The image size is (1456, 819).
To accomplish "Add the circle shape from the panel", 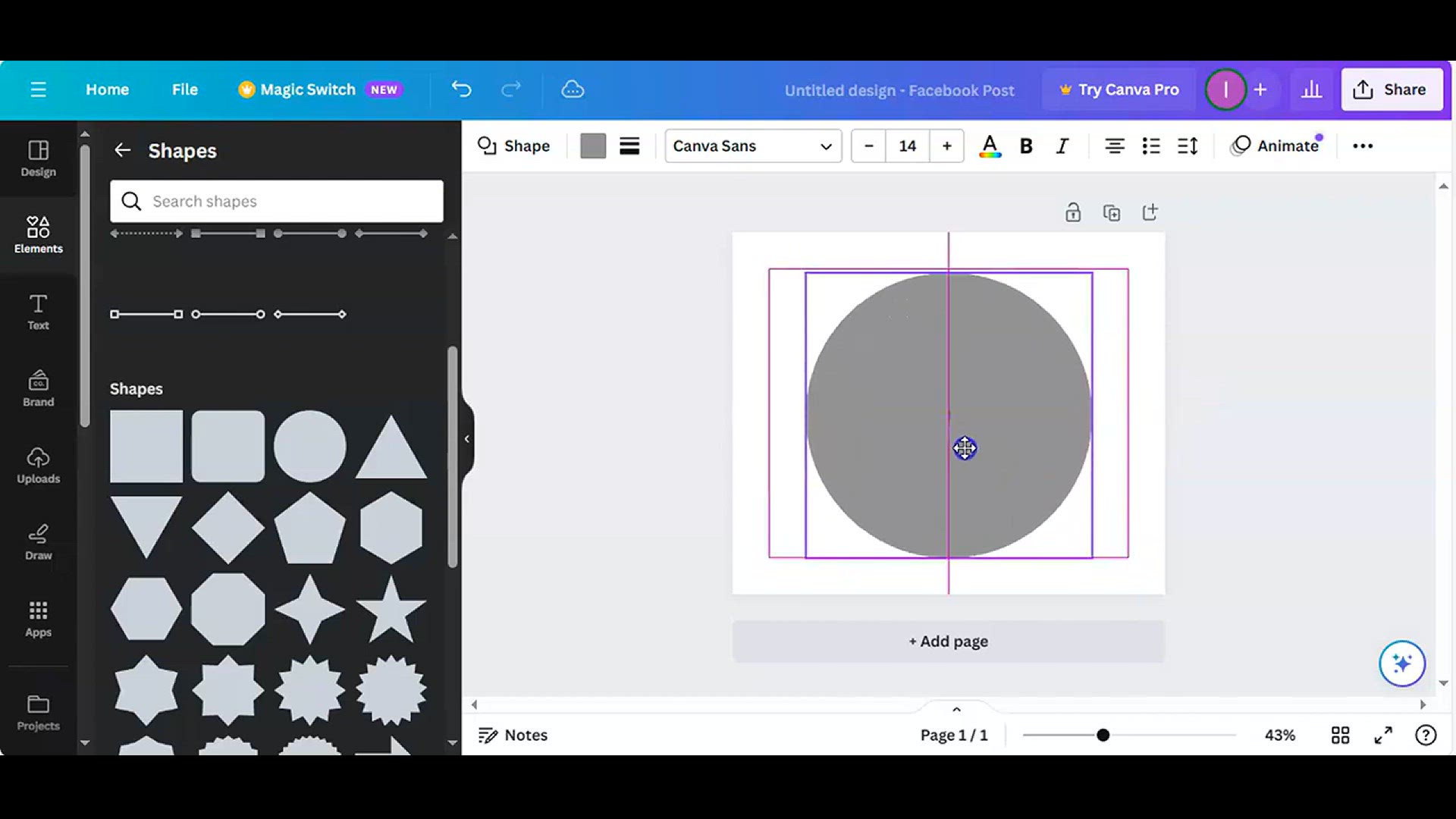I will (309, 447).
